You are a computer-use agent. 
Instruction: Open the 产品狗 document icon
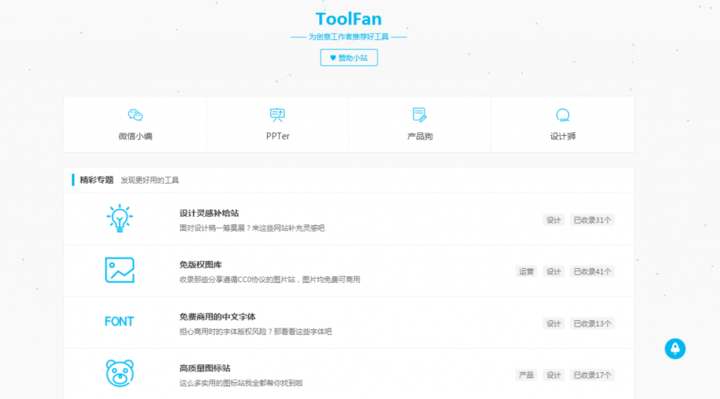(x=420, y=115)
